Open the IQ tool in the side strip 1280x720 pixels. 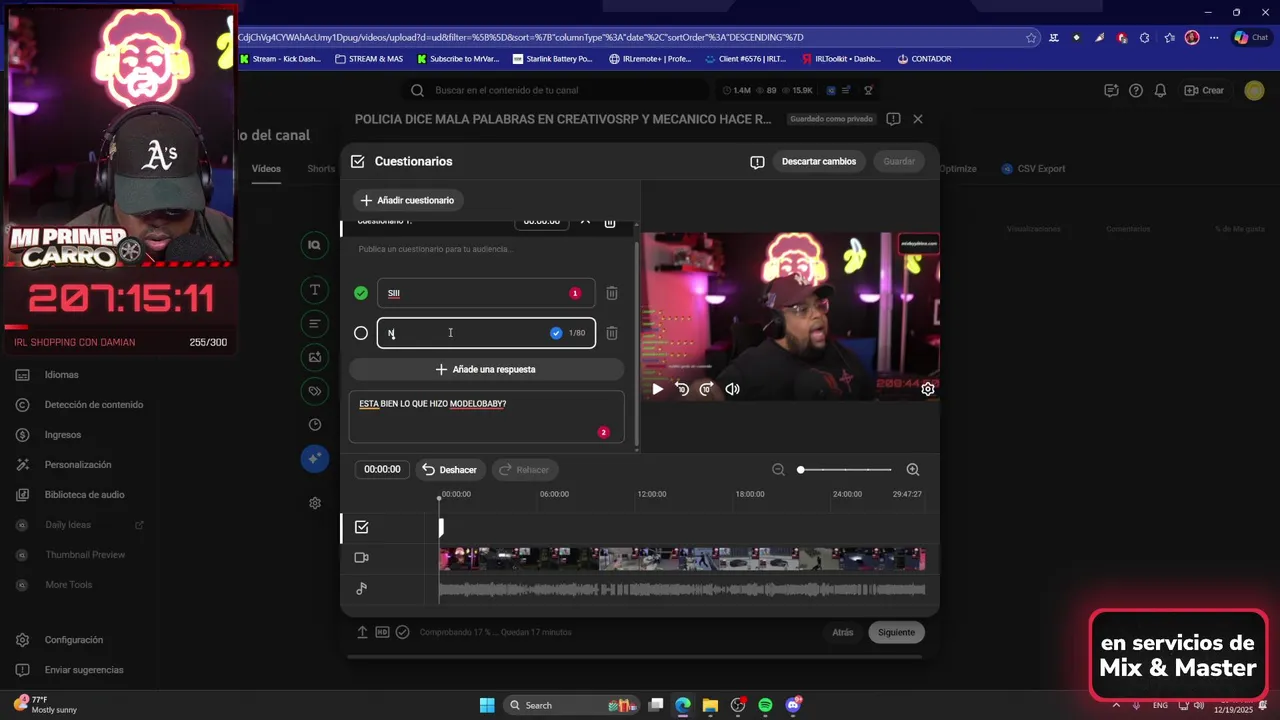(x=314, y=245)
